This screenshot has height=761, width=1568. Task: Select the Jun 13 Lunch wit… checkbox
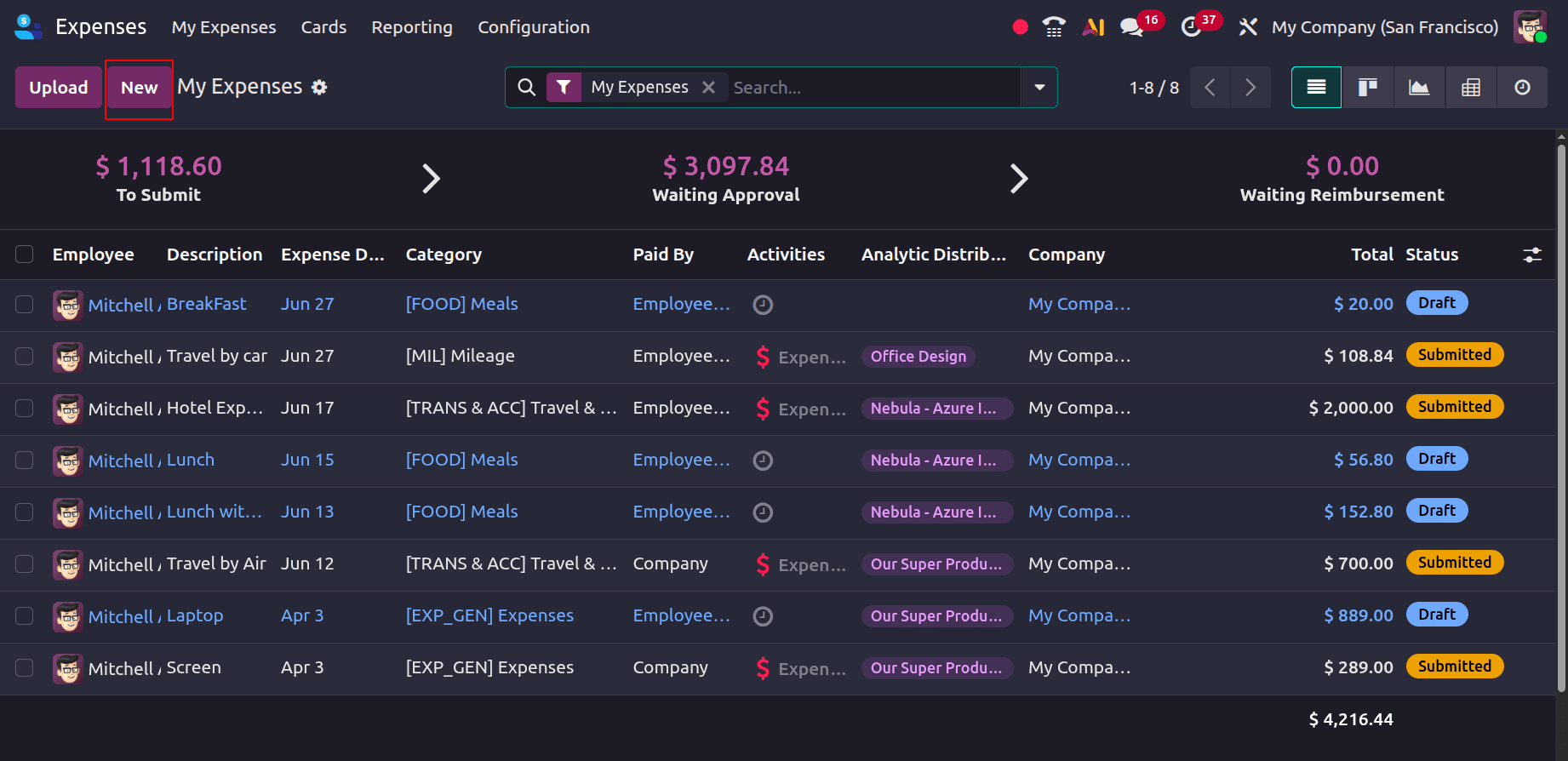[x=25, y=512]
